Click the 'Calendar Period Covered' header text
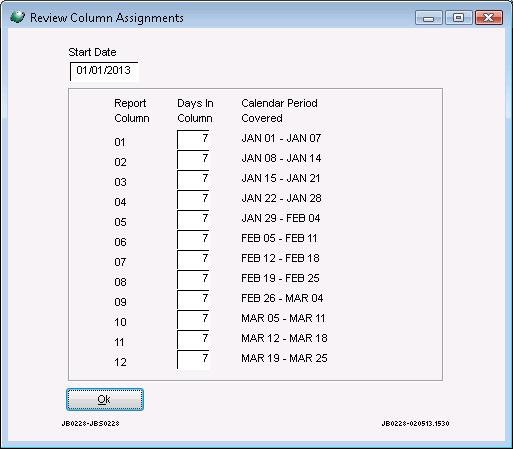Screen dimensions: 513x449 [x=279, y=111]
